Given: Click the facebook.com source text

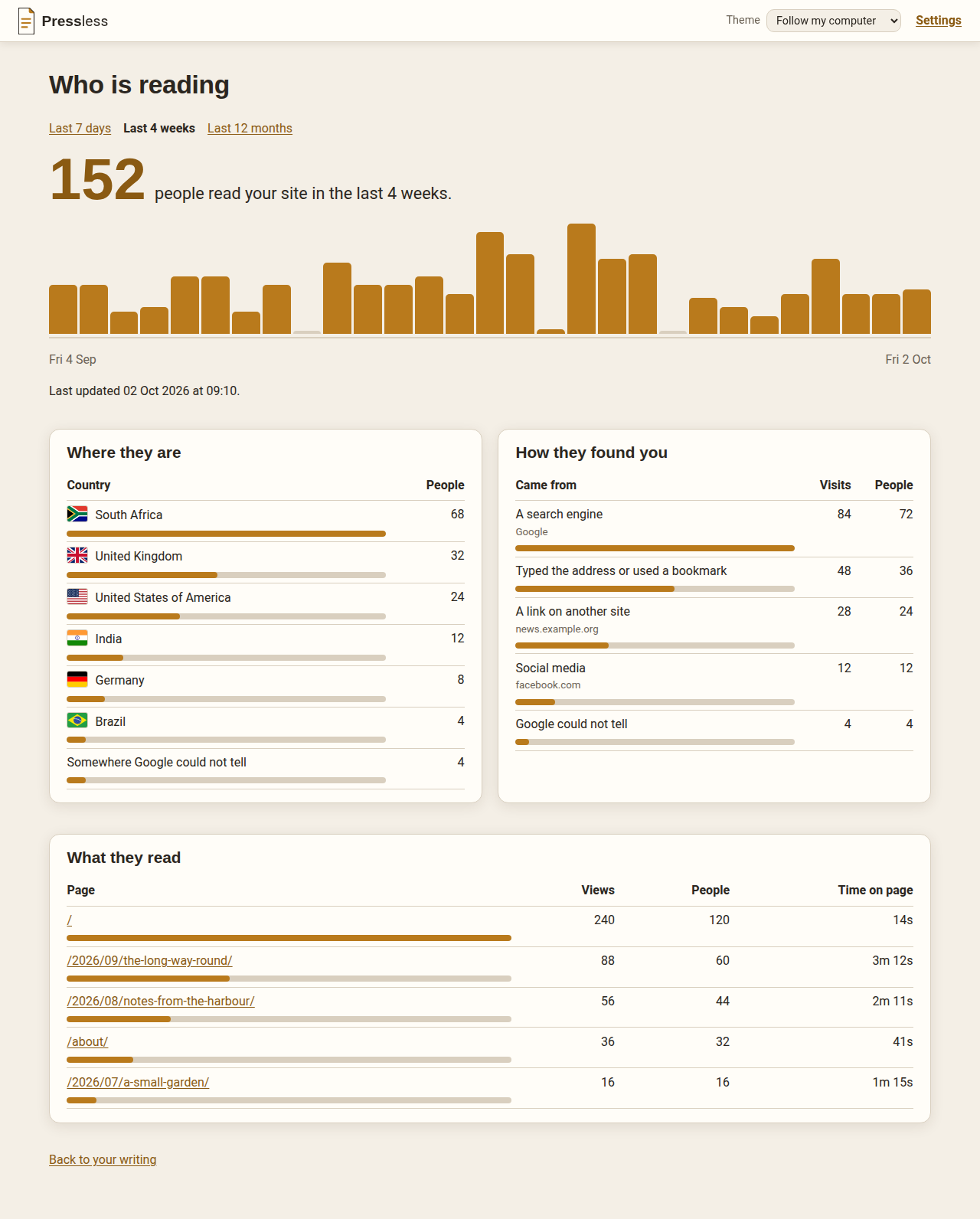Looking at the screenshot, I should pos(547,685).
